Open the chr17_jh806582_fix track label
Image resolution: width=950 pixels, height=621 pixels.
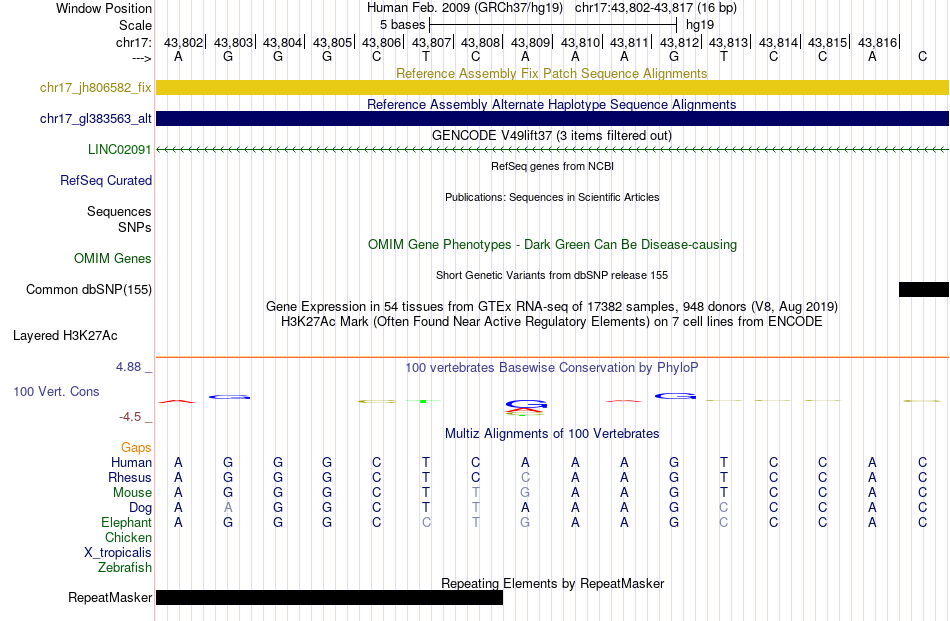point(96,87)
